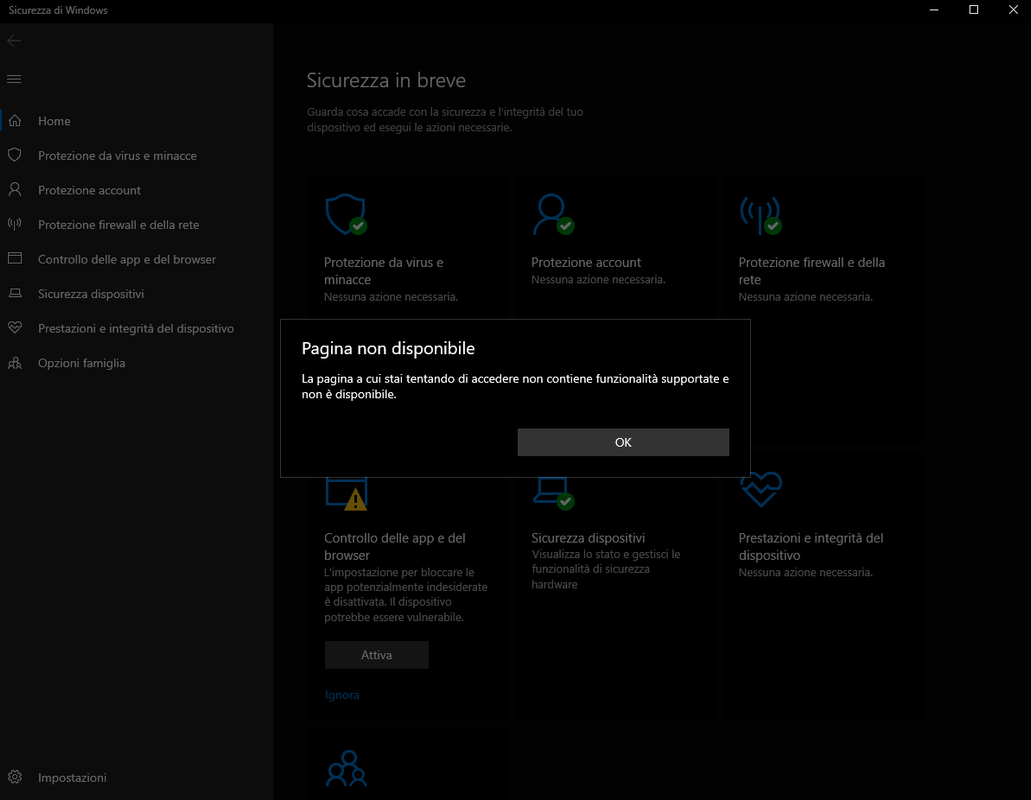Image resolution: width=1031 pixels, height=800 pixels.
Task: Open Prestazioni e integrità del dispositivo sidebar item
Action: point(137,328)
